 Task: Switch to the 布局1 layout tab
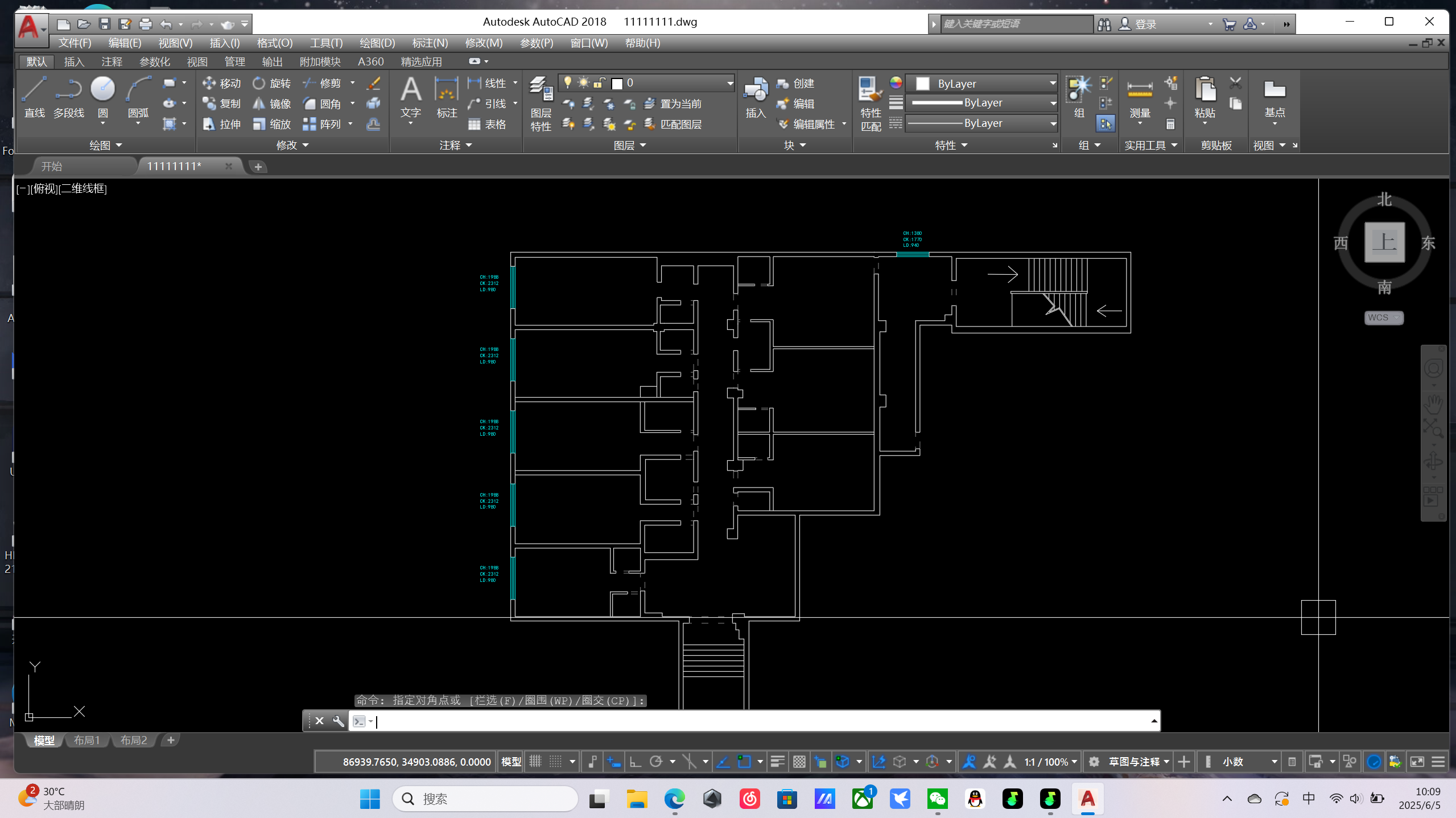point(86,740)
